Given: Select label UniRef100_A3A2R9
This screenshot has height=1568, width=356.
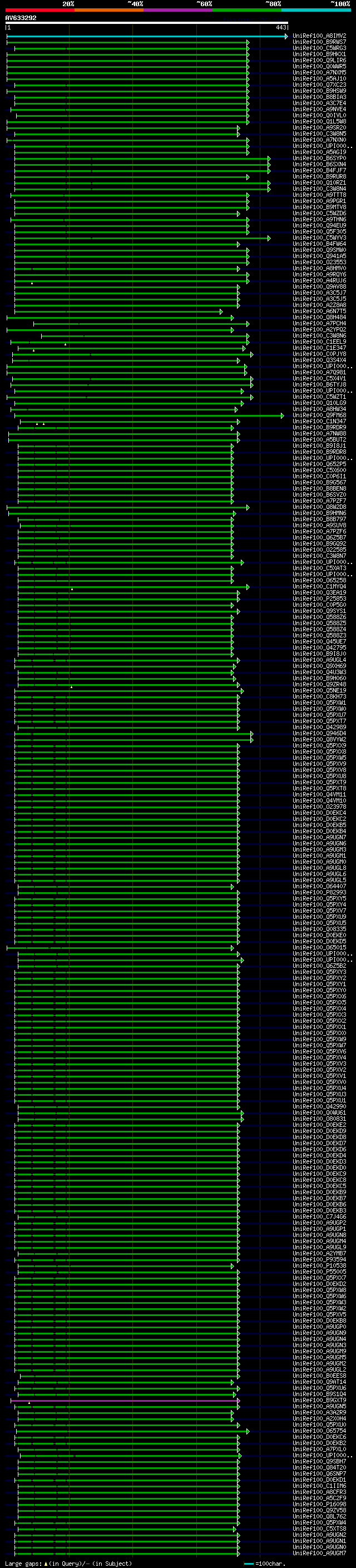Looking at the screenshot, I should (x=319, y=1412).
